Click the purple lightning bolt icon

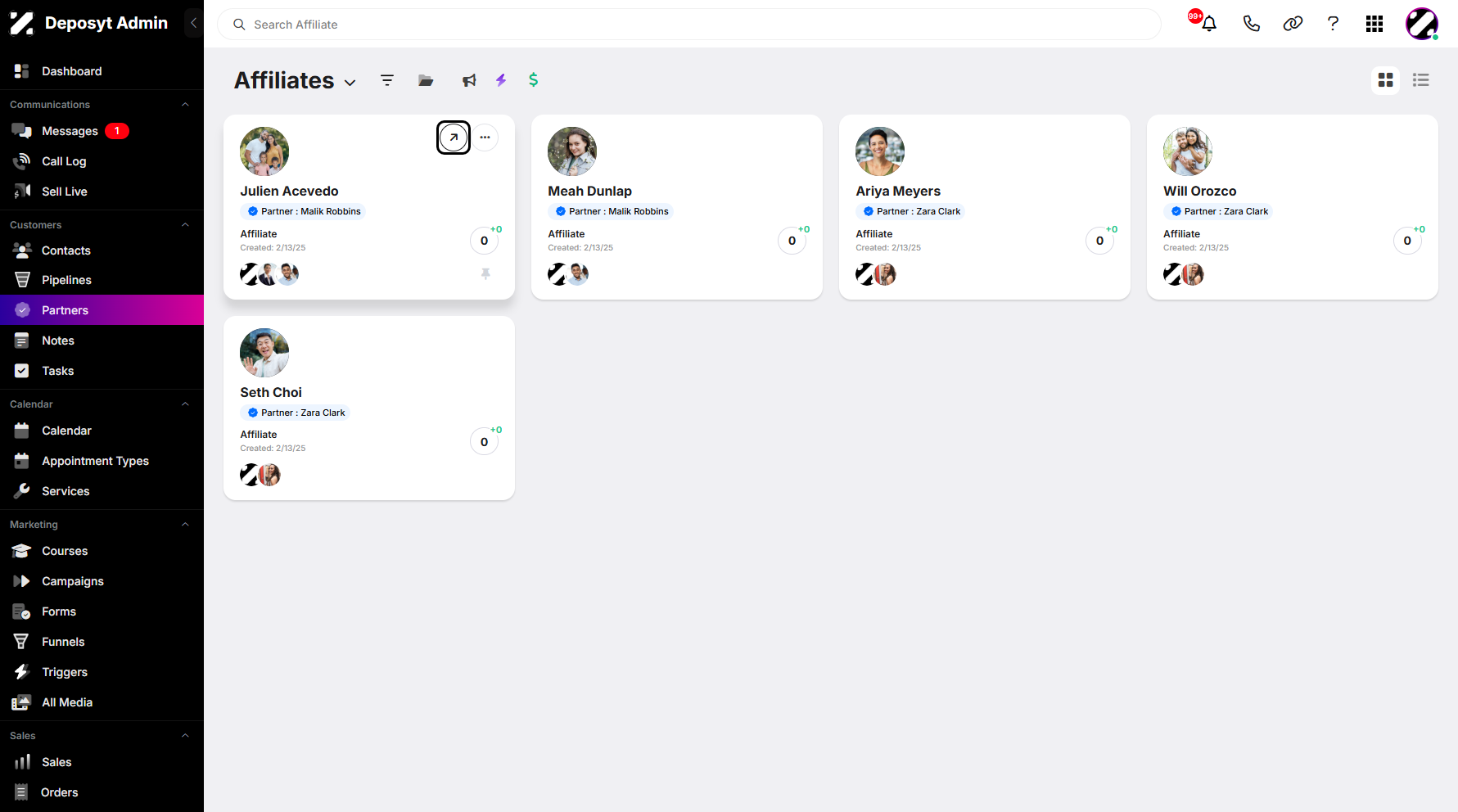click(501, 80)
